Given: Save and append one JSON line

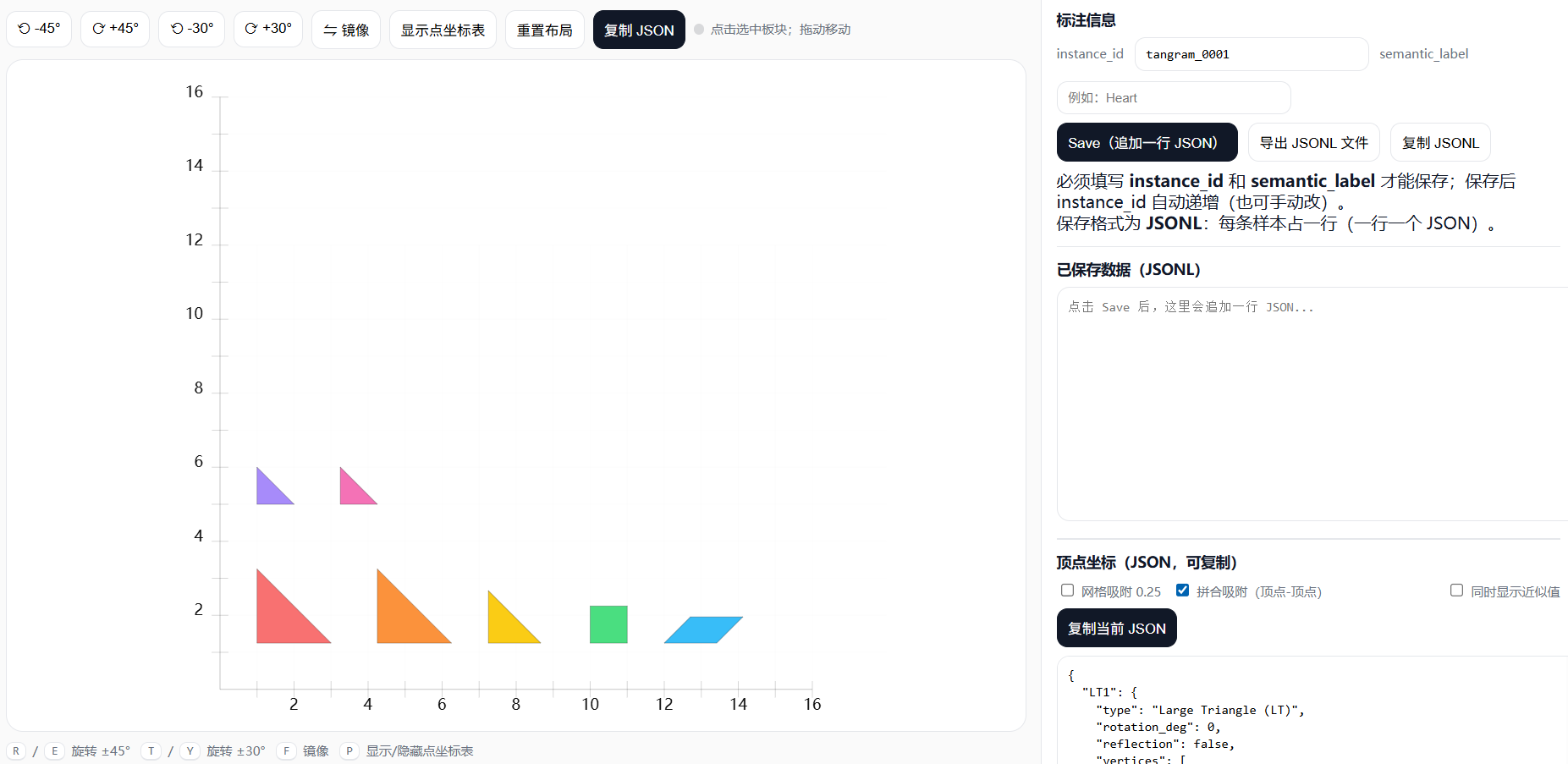Looking at the screenshot, I should pos(1147,142).
